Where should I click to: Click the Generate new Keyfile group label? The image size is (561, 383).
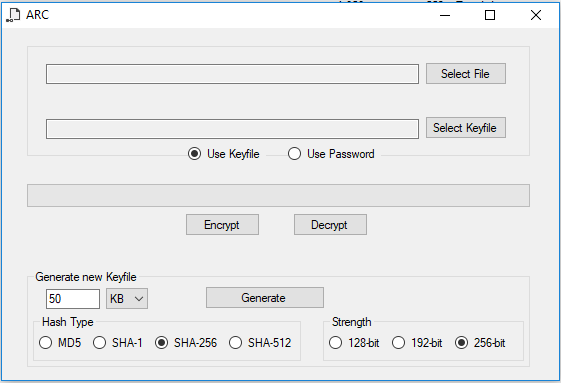tap(86, 277)
